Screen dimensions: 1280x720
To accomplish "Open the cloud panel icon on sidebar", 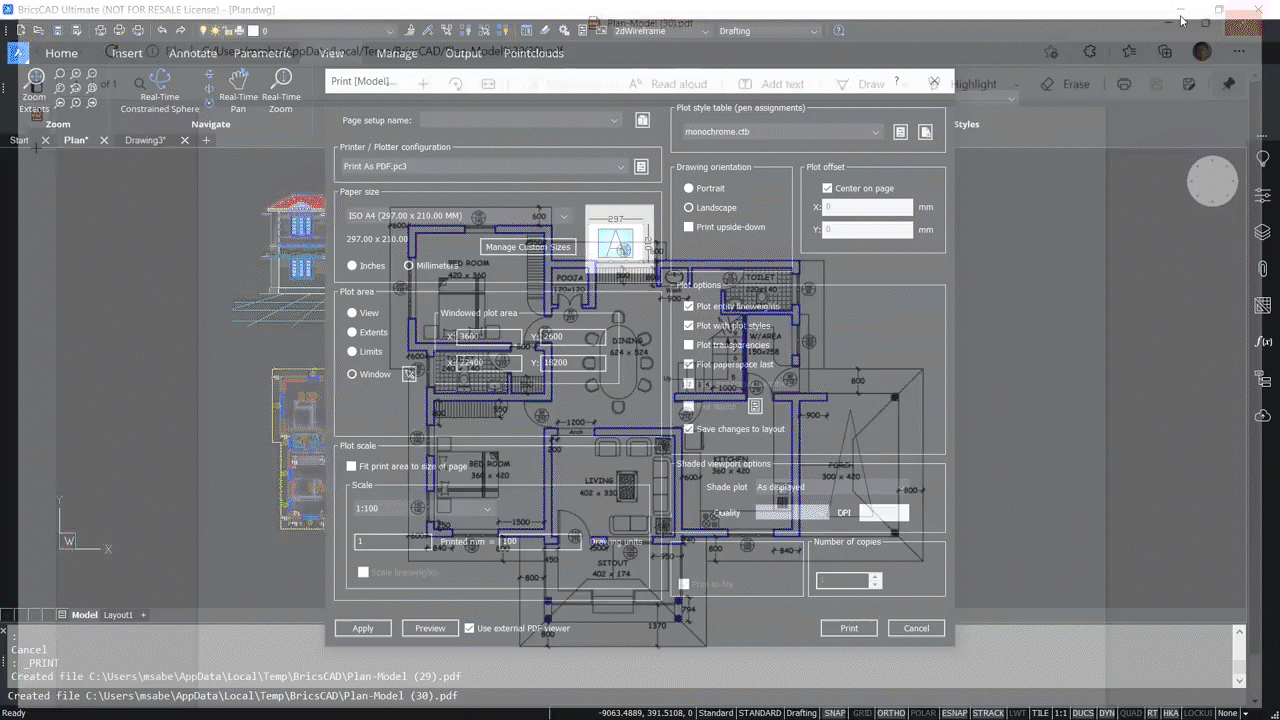I will pyautogui.click(x=1263, y=415).
